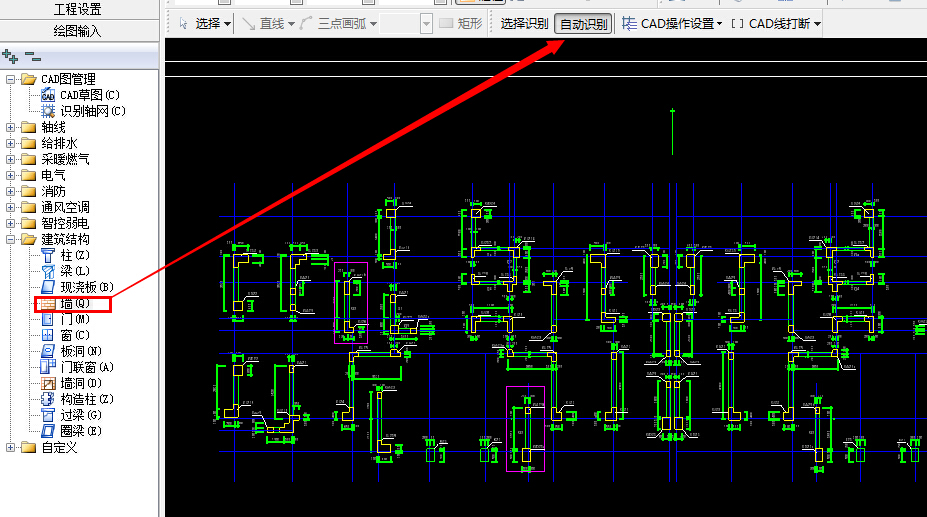Collapse the 建筑结构 folder
This screenshot has width=927, height=517.
tap(10, 240)
